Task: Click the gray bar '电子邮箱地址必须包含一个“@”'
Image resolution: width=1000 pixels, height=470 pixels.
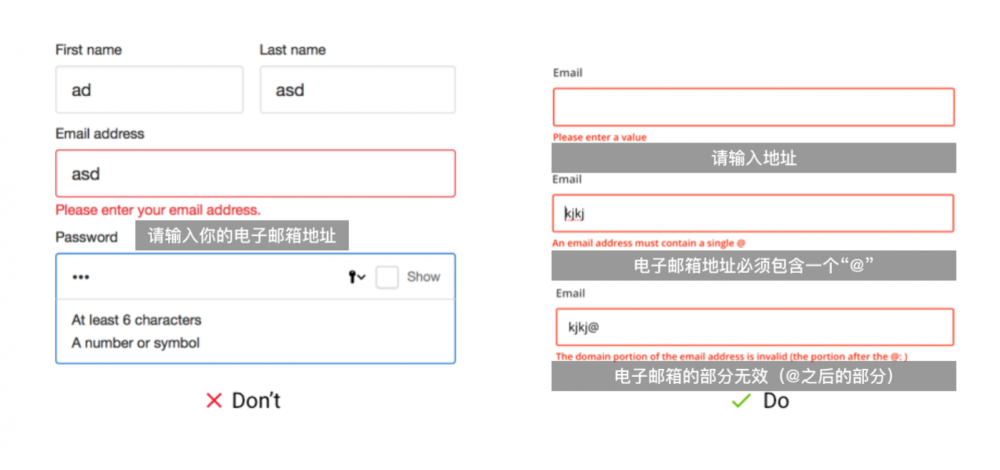Action: tap(754, 265)
